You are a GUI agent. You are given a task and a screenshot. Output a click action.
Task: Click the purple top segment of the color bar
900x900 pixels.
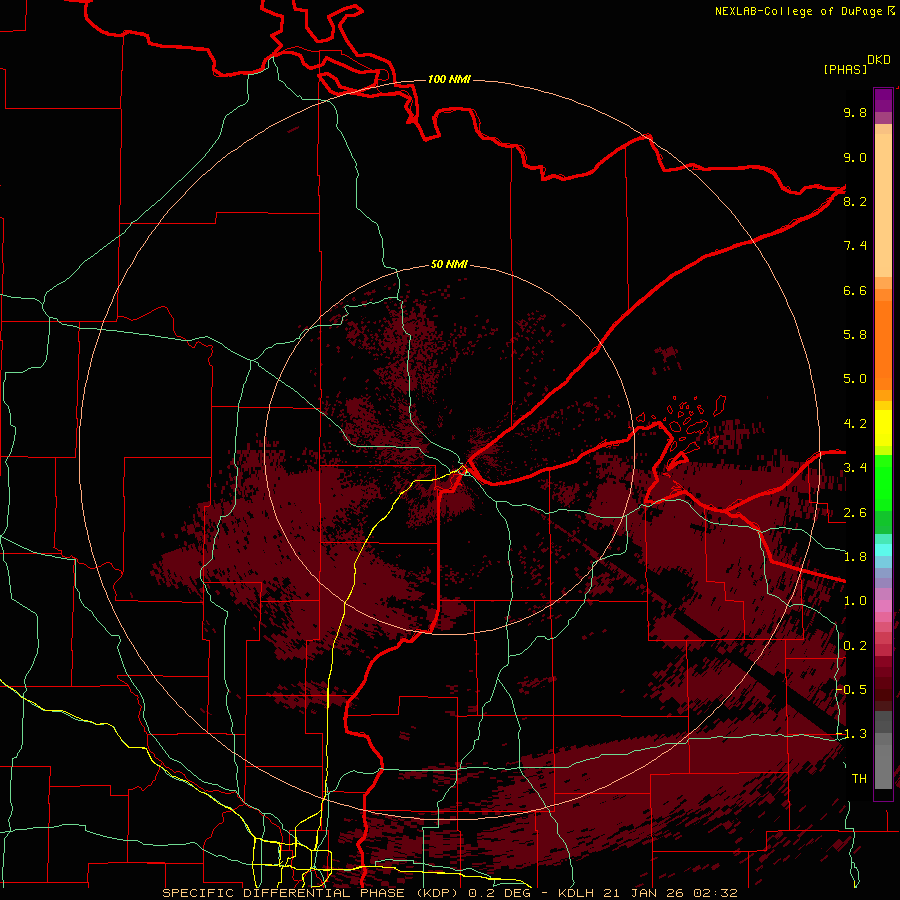coord(883,101)
